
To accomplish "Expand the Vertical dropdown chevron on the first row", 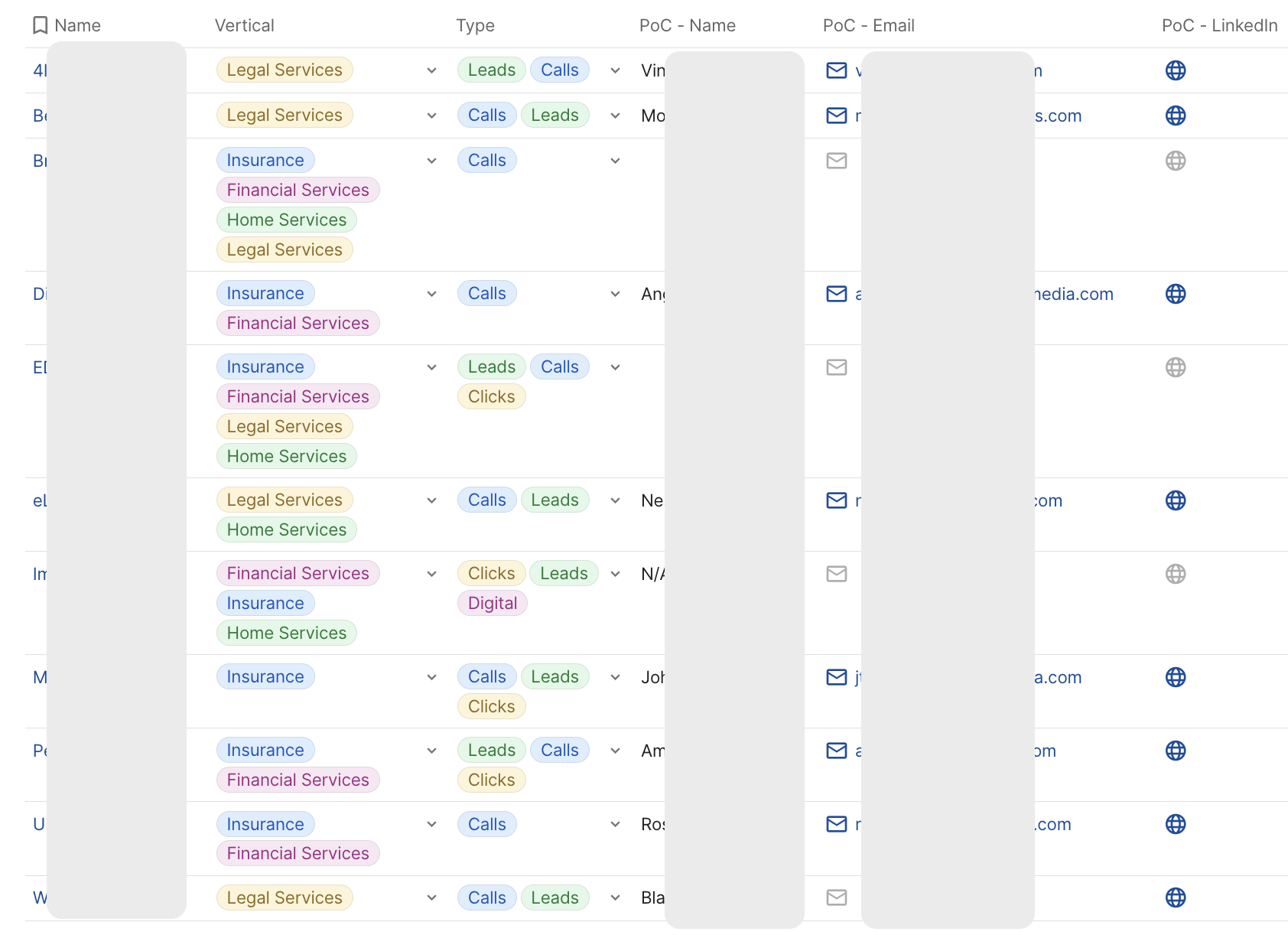I will (x=431, y=70).
